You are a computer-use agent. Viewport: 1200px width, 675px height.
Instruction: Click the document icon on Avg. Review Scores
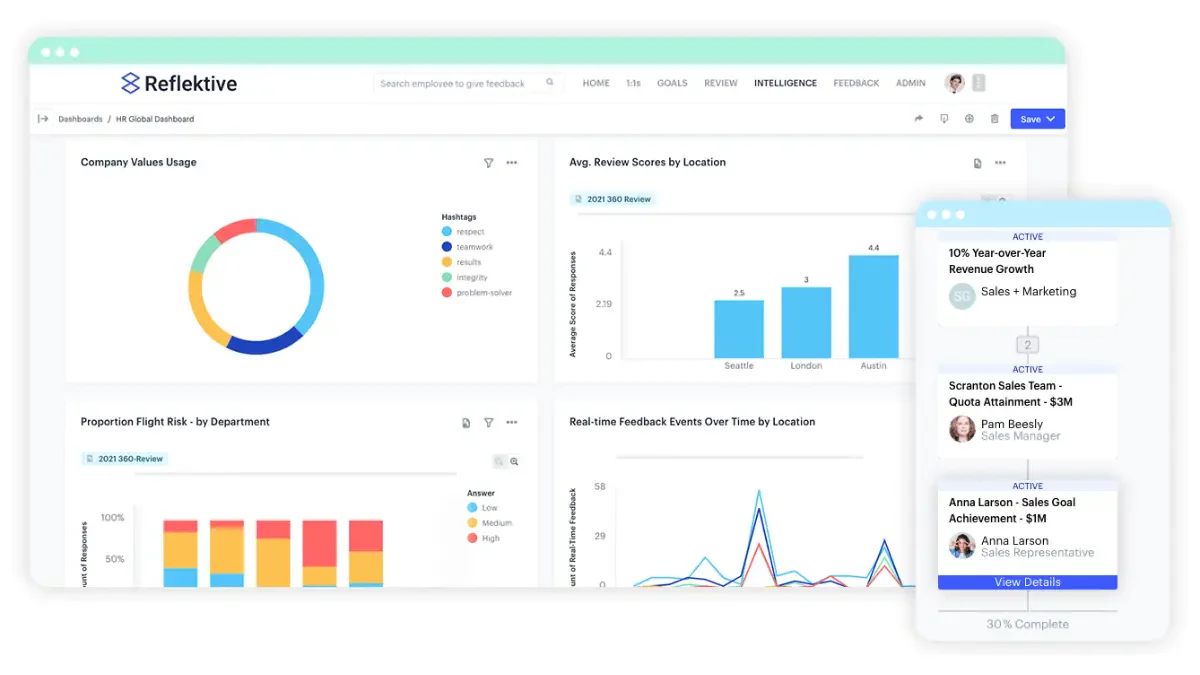tap(977, 163)
